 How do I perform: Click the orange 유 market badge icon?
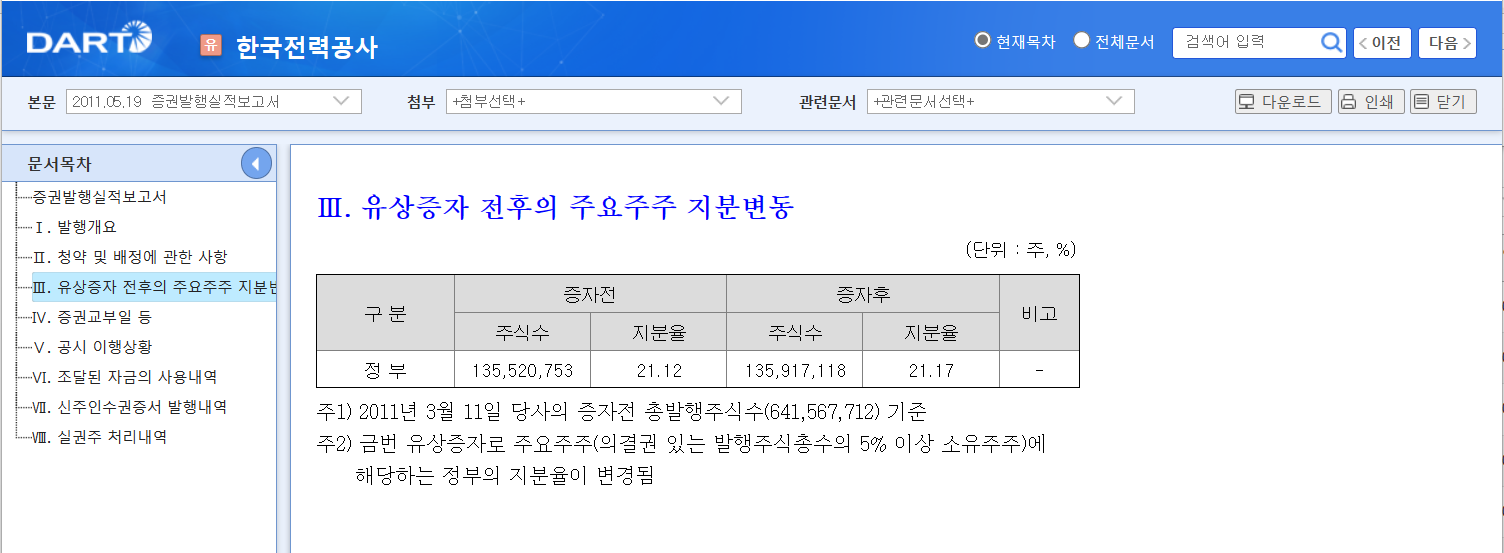tap(210, 45)
